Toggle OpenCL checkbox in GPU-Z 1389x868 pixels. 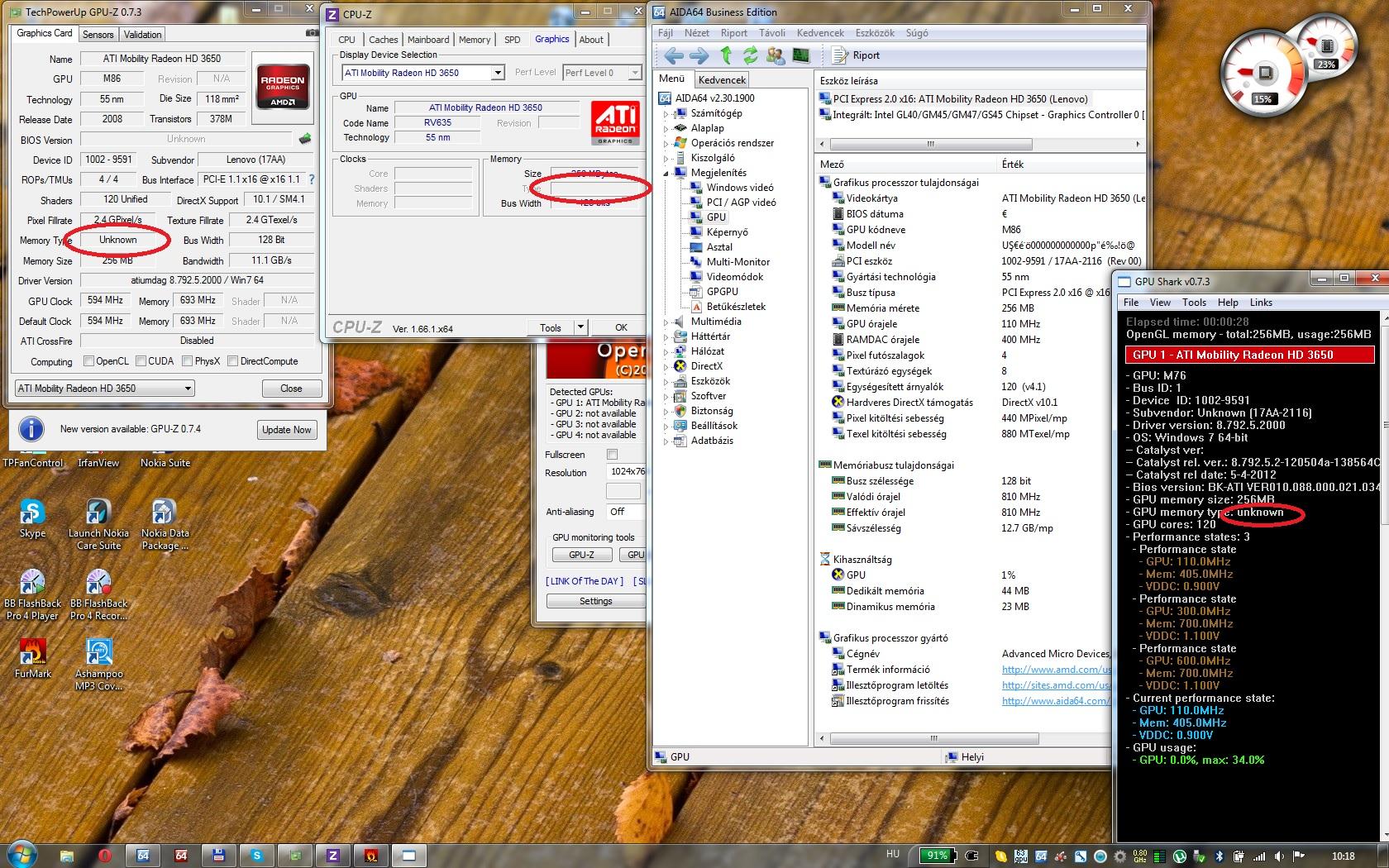(x=88, y=361)
